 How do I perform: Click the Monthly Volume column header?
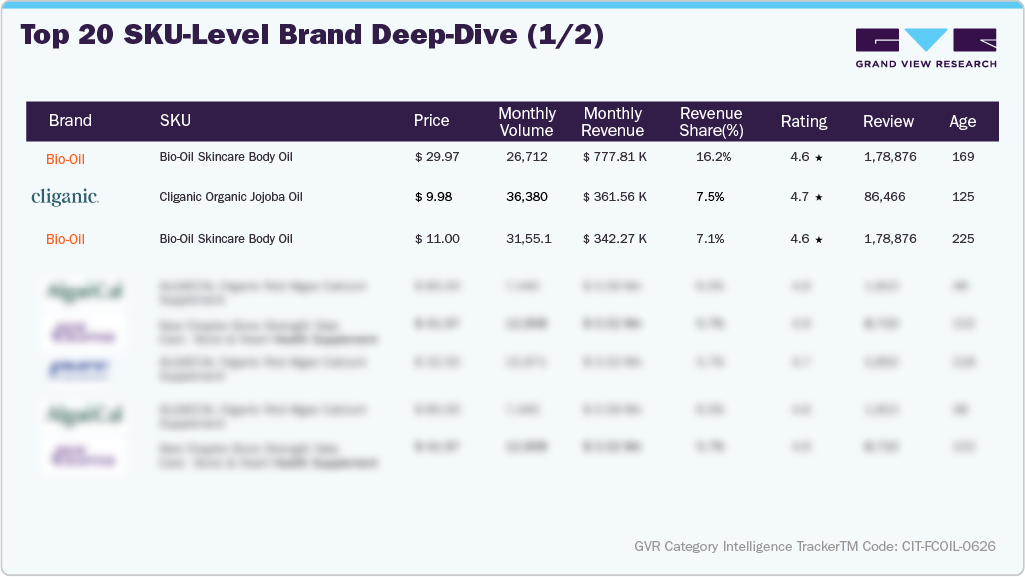point(527,122)
